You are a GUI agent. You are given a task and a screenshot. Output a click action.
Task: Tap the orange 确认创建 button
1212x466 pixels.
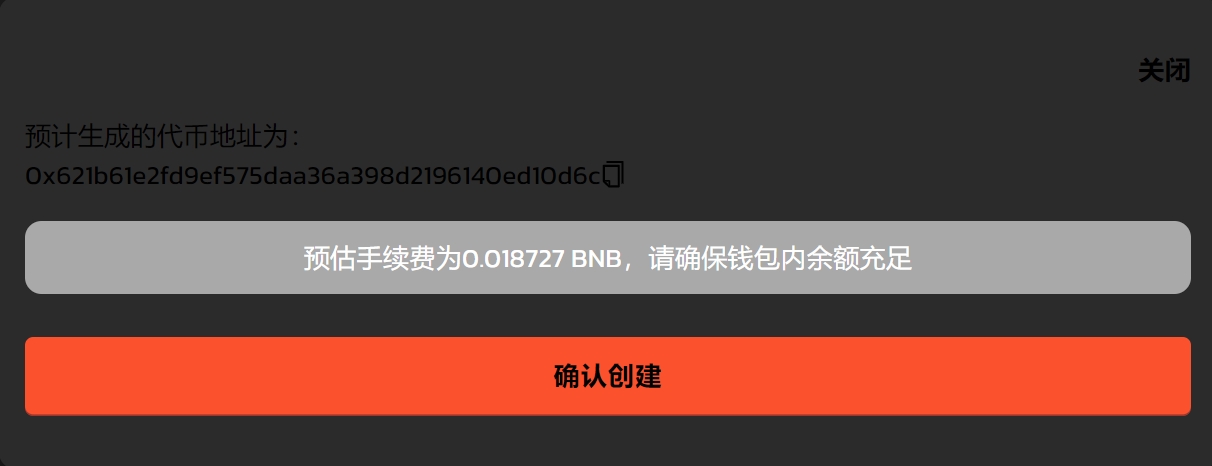tap(607, 376)
